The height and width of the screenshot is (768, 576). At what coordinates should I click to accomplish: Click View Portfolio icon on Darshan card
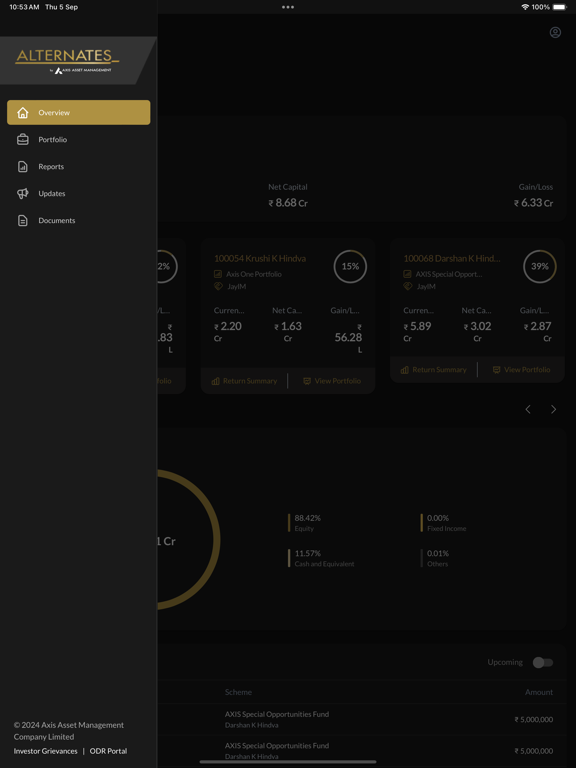496,370
